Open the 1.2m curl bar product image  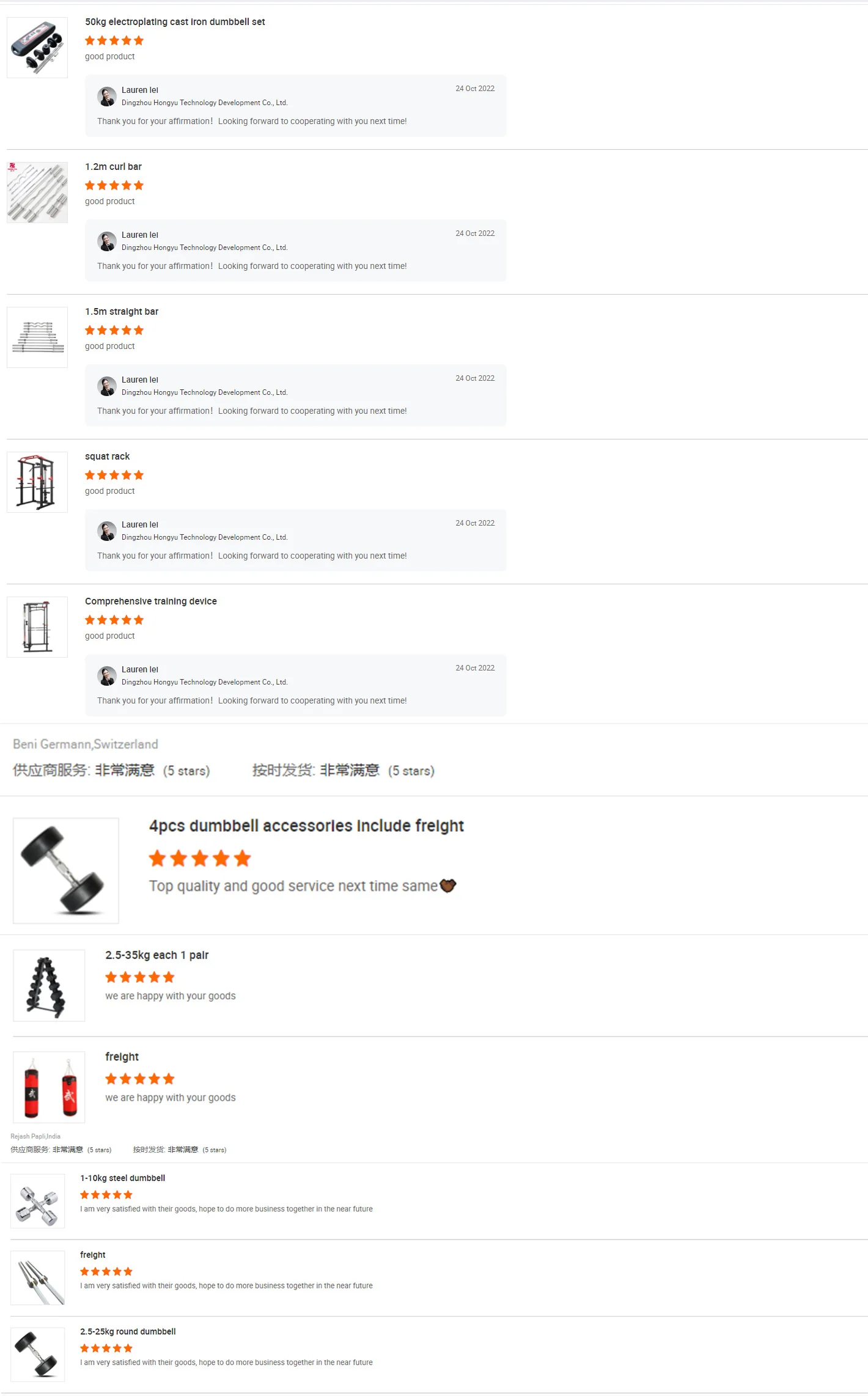point(37,193)
